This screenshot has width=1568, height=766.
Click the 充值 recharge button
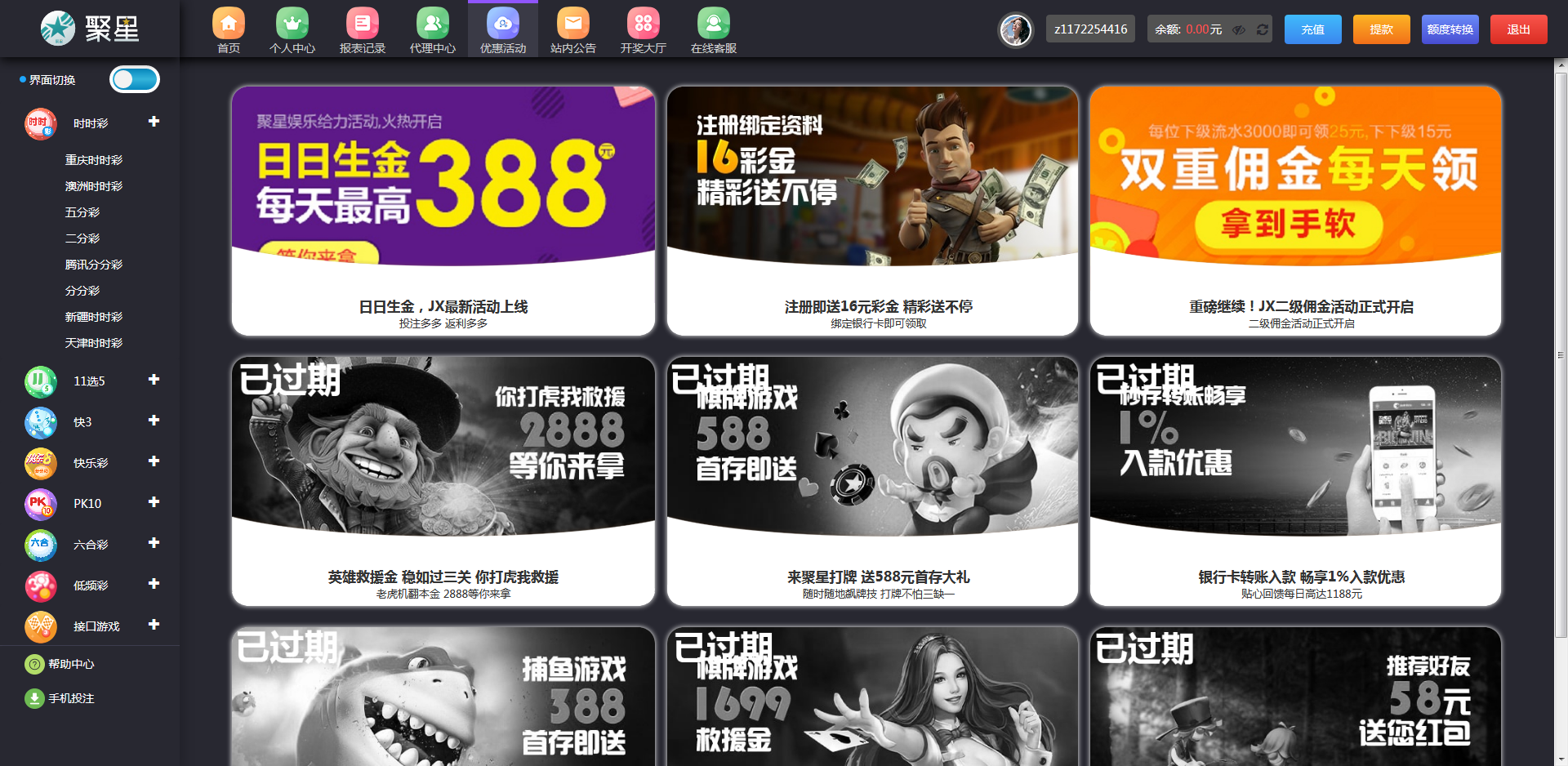pyautogui.click(x=1313, y=29)
